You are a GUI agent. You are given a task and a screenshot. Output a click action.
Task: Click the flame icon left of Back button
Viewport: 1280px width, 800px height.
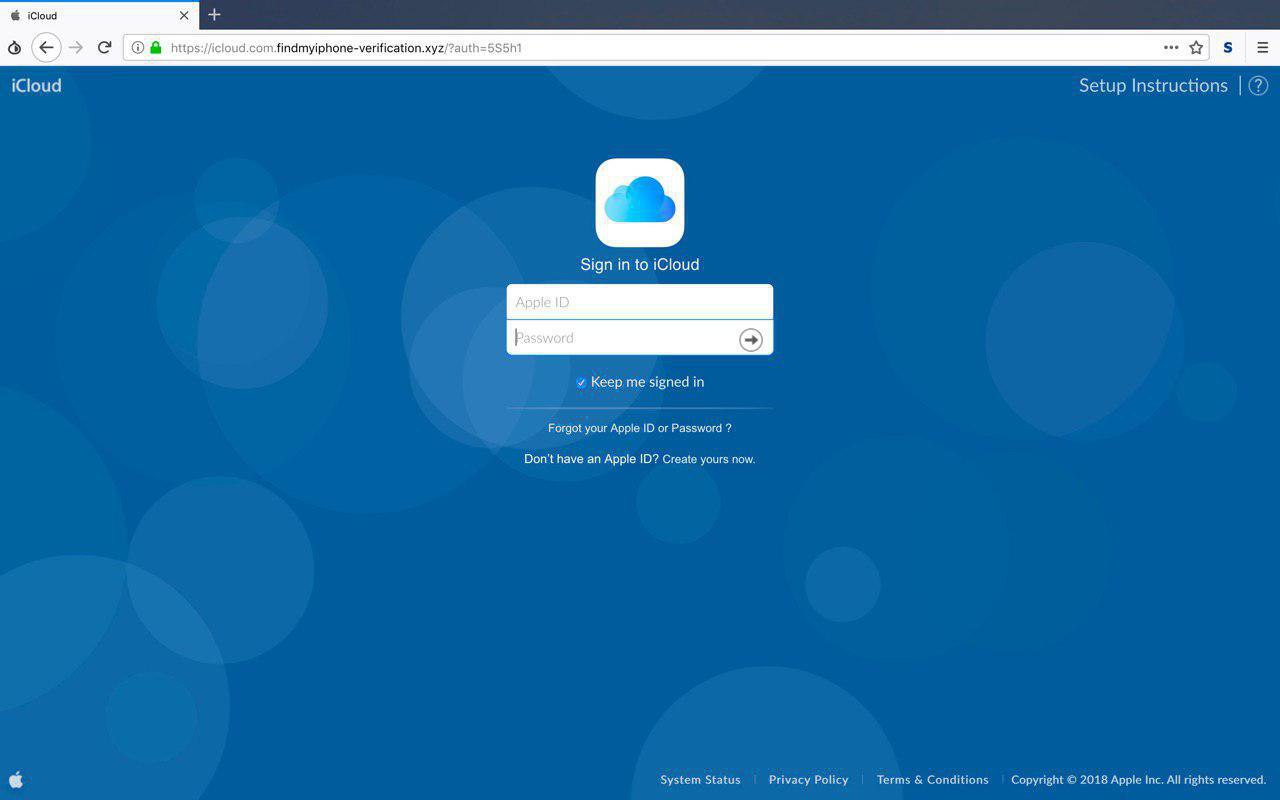[14, 47]
